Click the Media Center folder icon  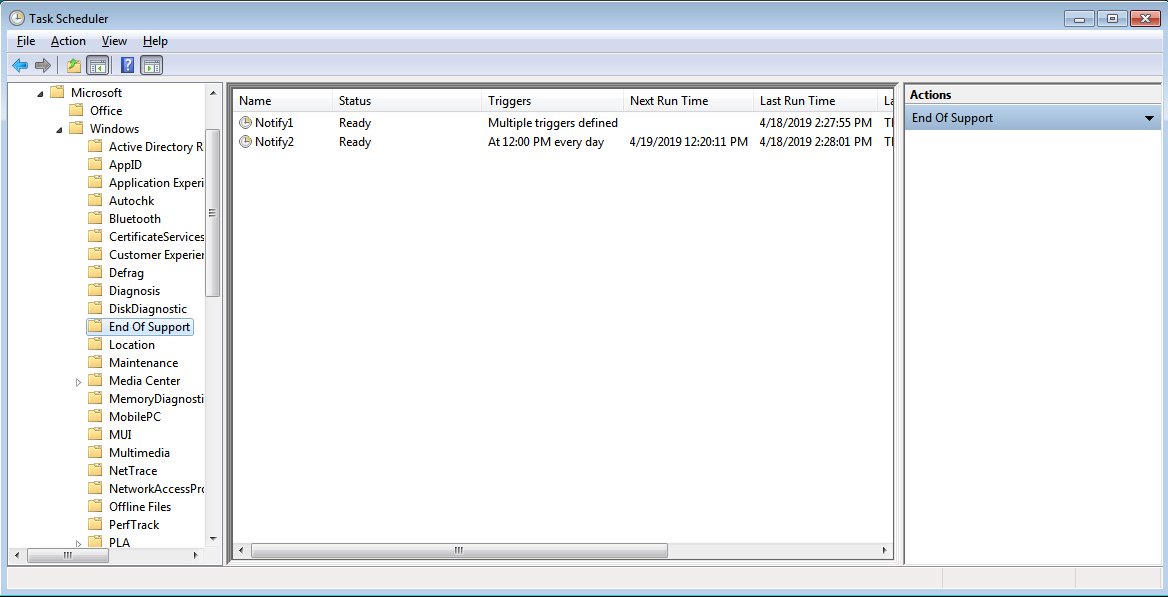pyautogui.click(x=95, y=381)
